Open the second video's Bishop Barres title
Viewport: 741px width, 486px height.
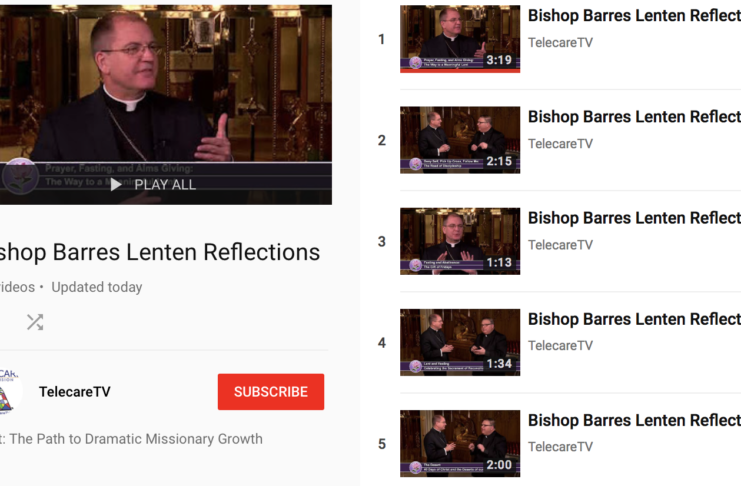click(634, 117)
